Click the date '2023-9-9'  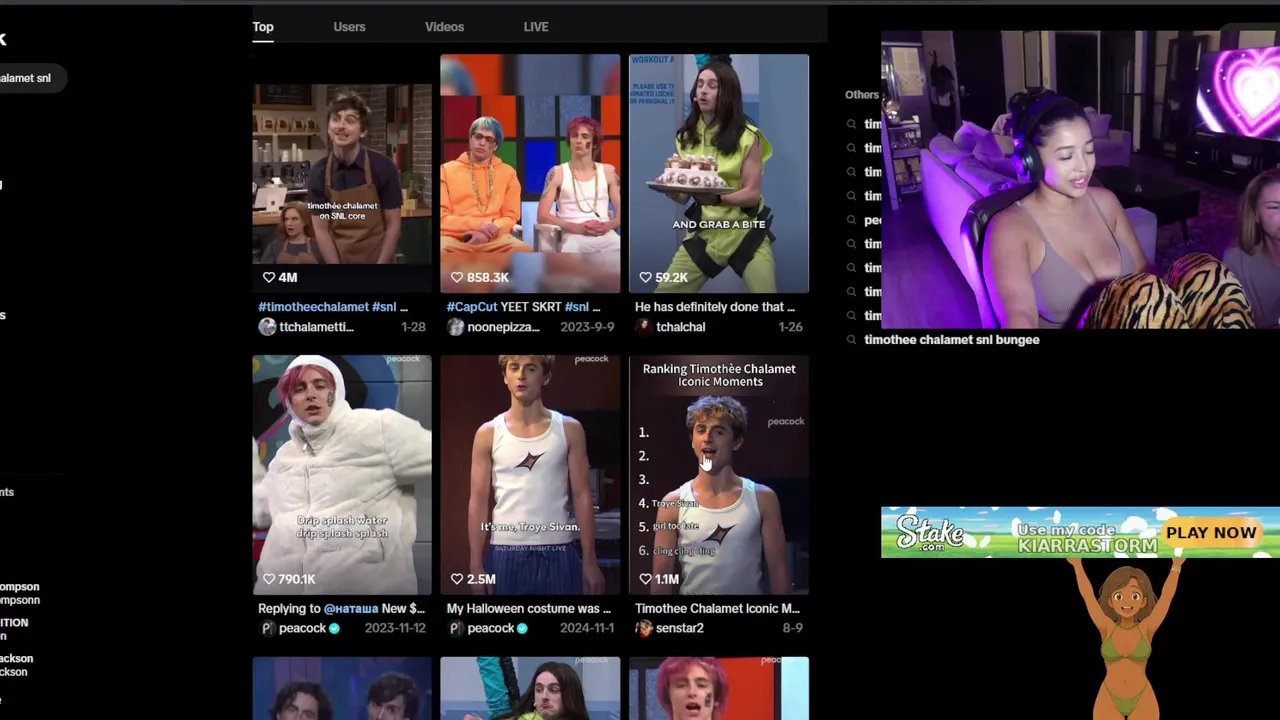[587, 327]
